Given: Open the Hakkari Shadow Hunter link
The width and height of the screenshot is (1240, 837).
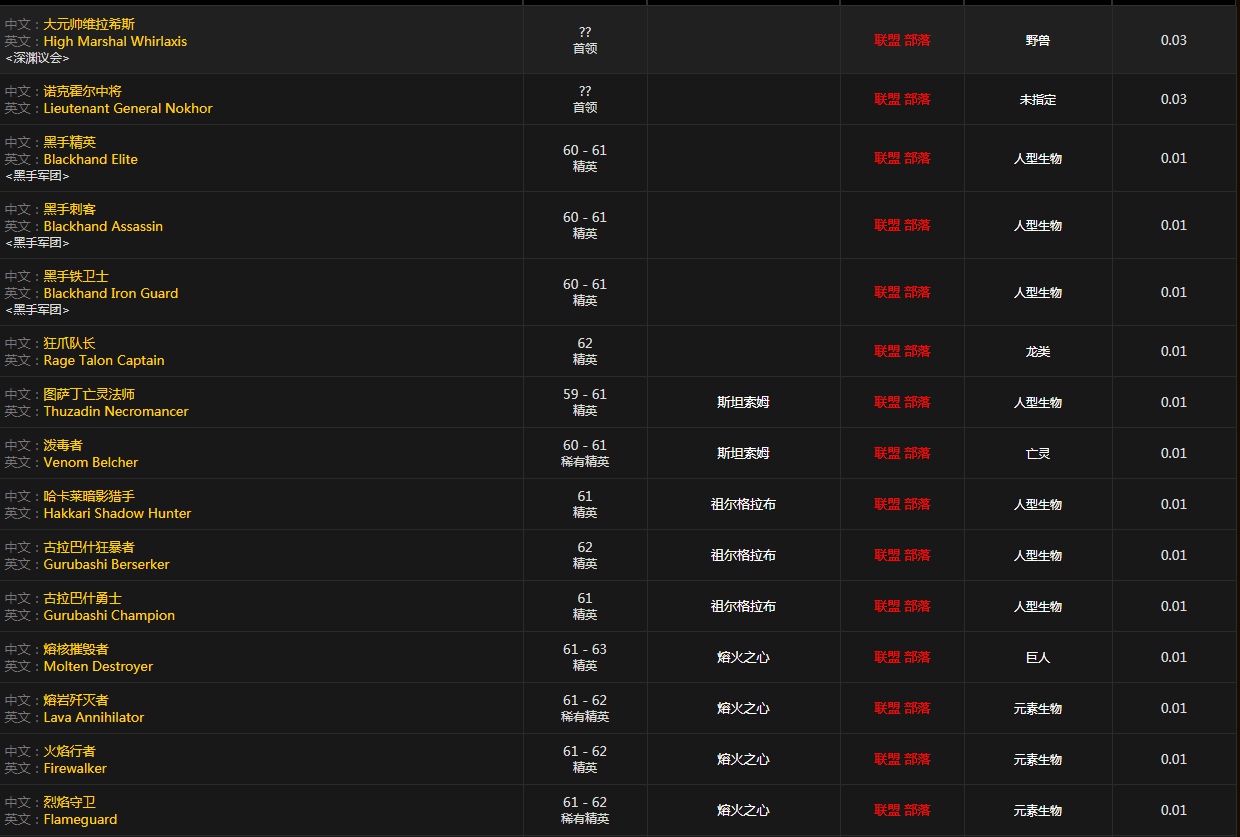Looking at the screenshot, I should [x=117, y=513].
